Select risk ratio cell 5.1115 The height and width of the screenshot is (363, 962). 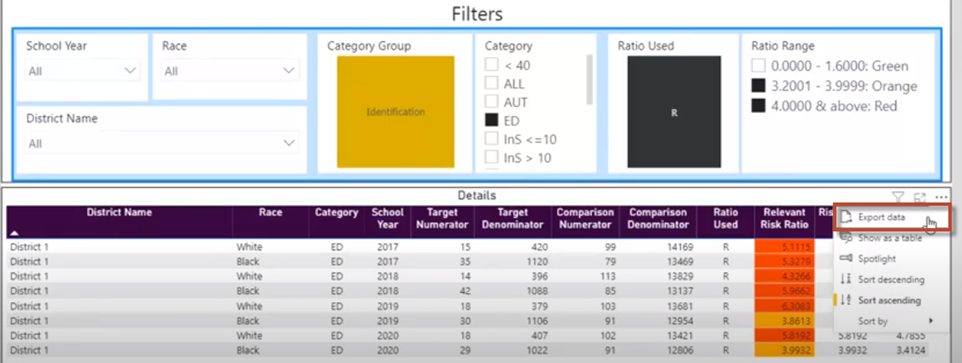click(x=785, y=246)
